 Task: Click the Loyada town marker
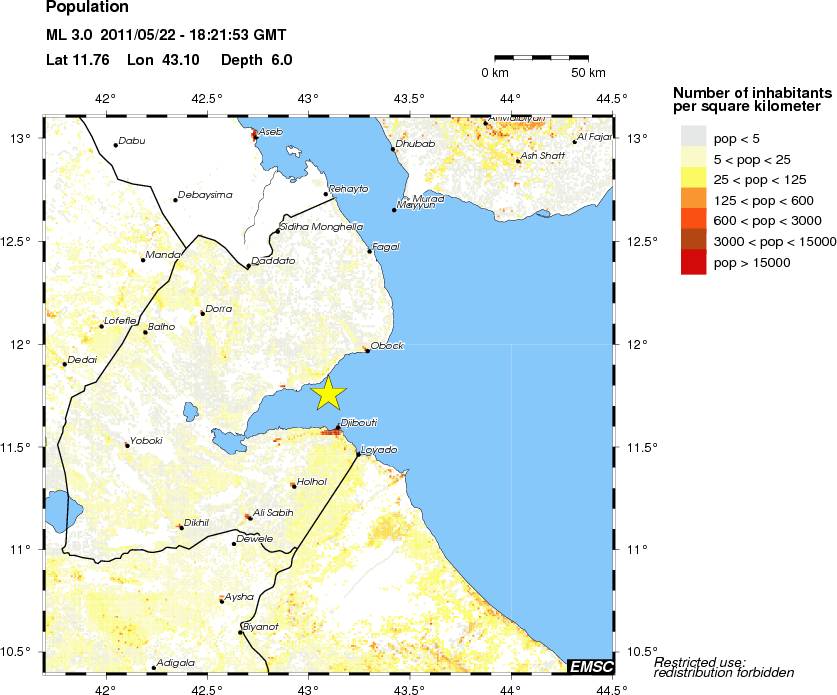click(x=358, y=454)
